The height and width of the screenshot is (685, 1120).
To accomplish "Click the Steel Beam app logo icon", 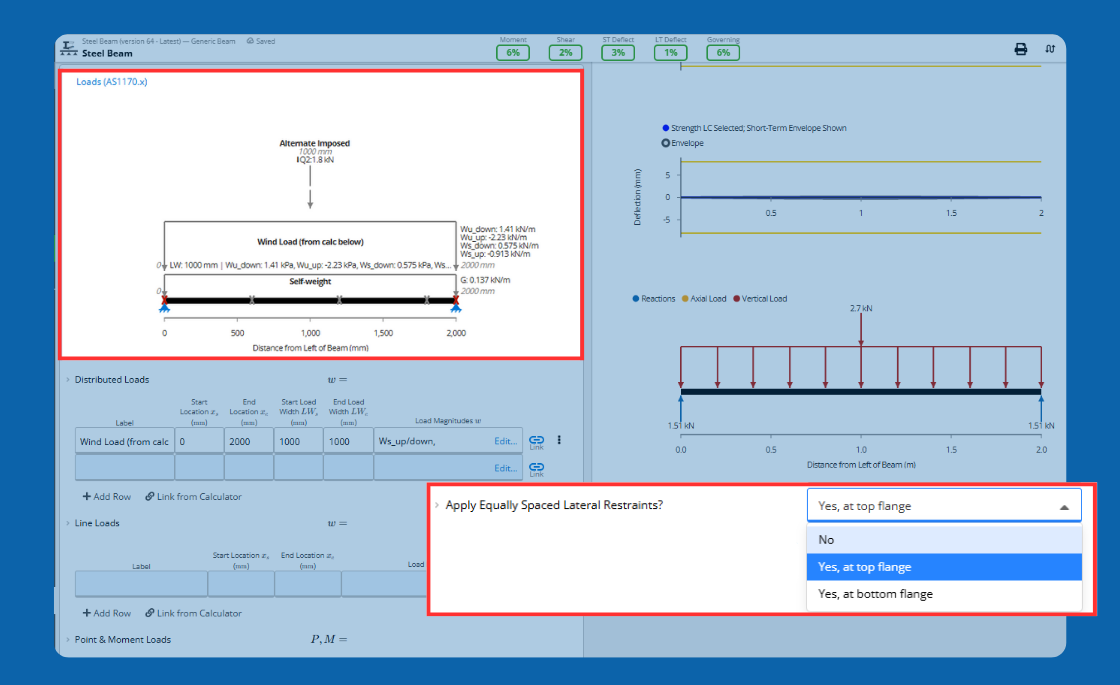I will click(69, 48).
